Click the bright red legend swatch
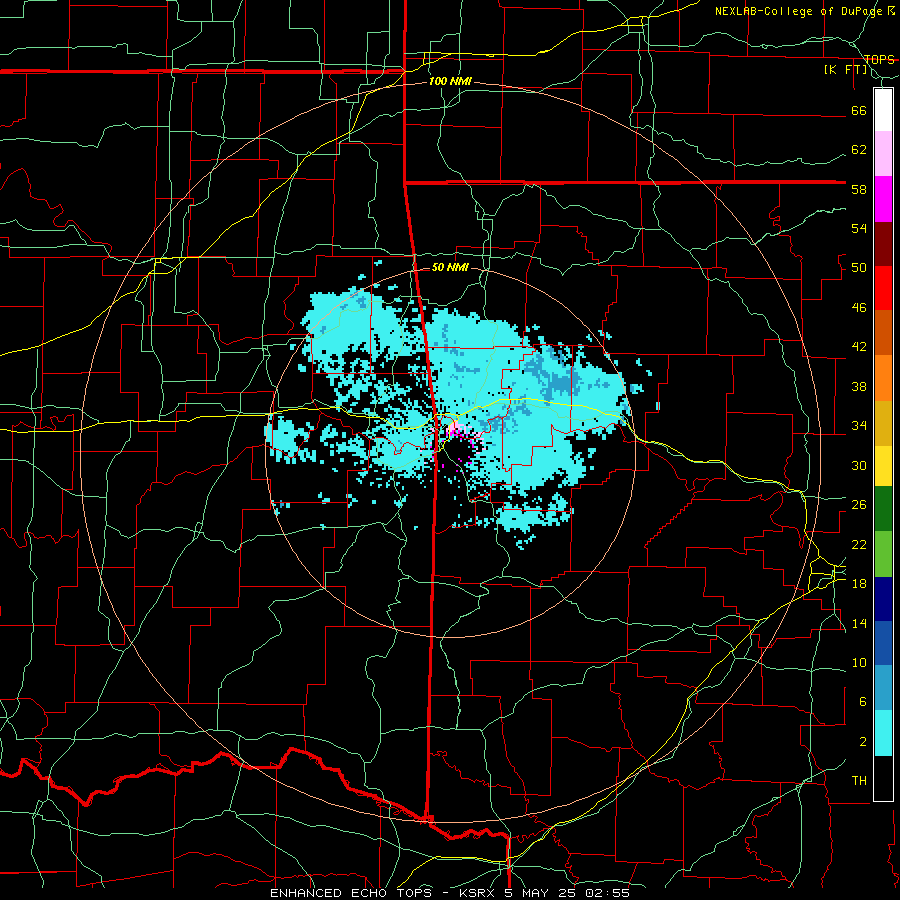 pos(883,288)
